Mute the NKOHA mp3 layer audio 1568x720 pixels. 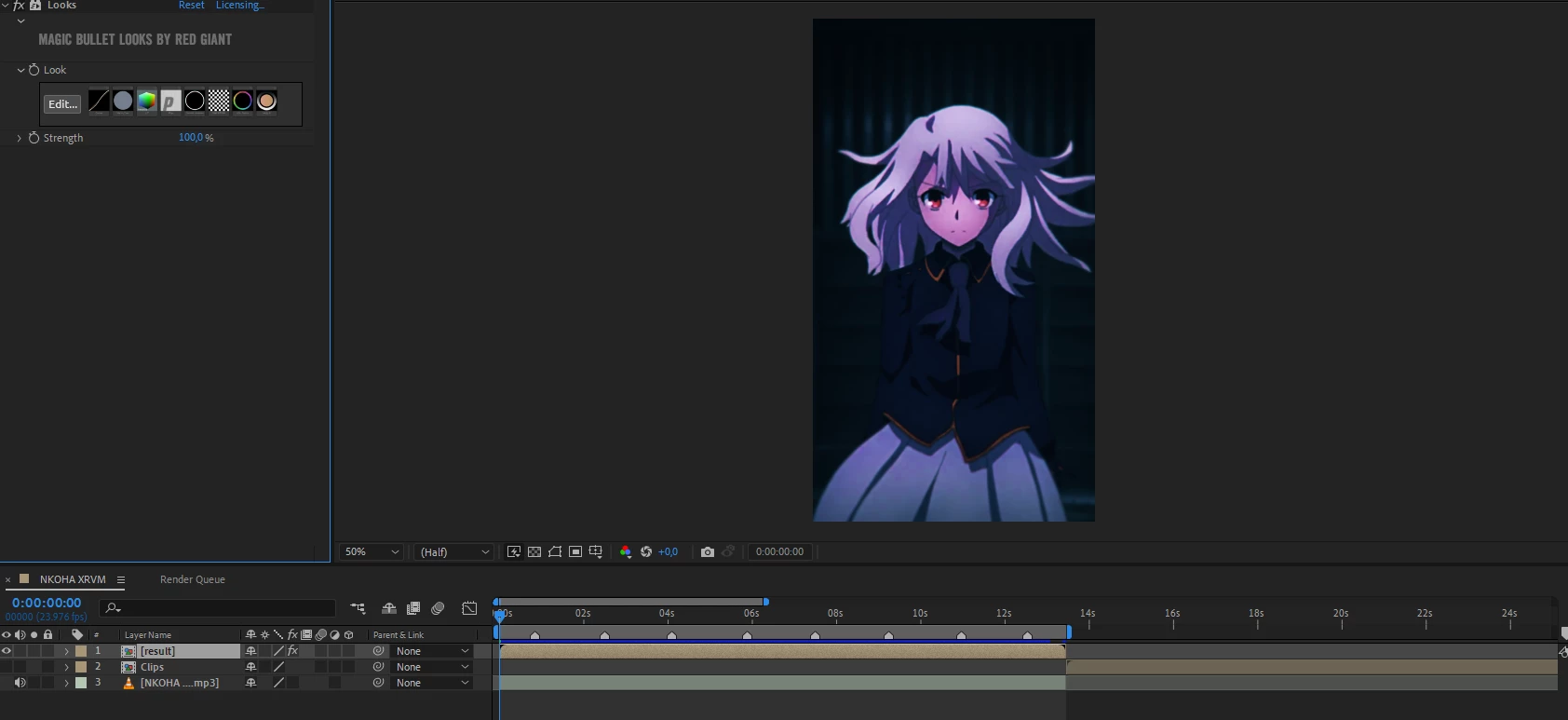(20, 683)
